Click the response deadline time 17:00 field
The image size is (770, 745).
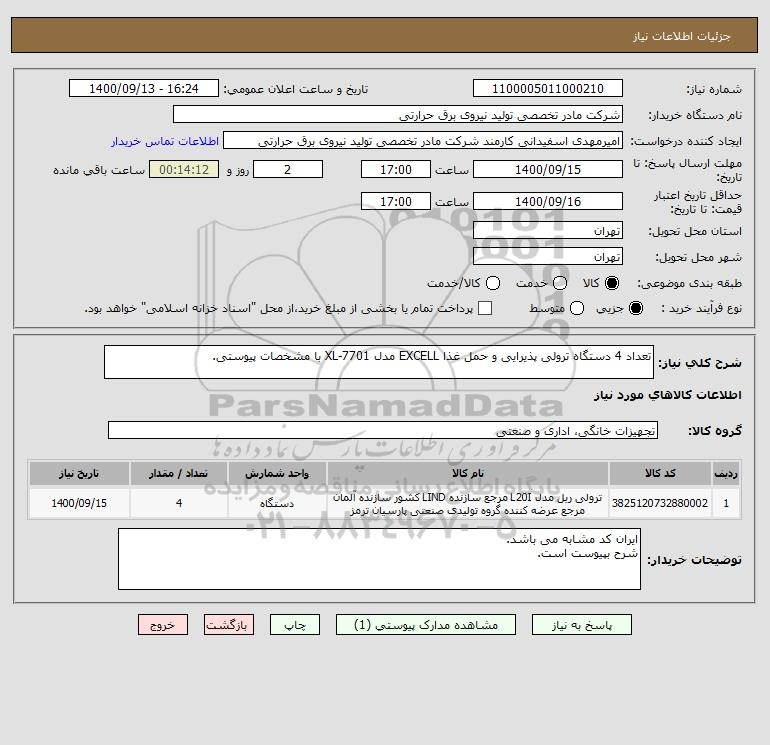click(x=396, y=169)
